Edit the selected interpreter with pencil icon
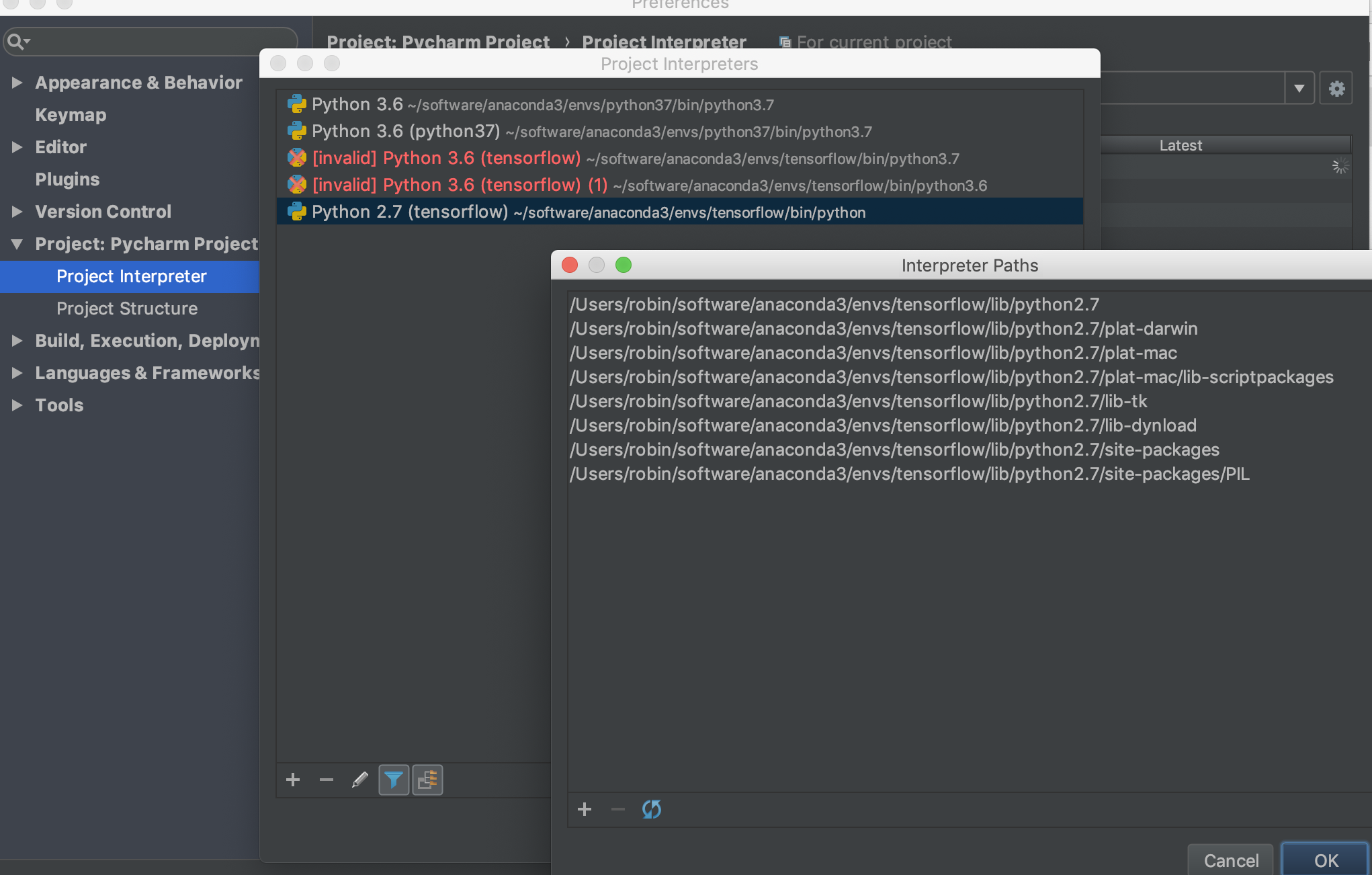 click(360, 780)
